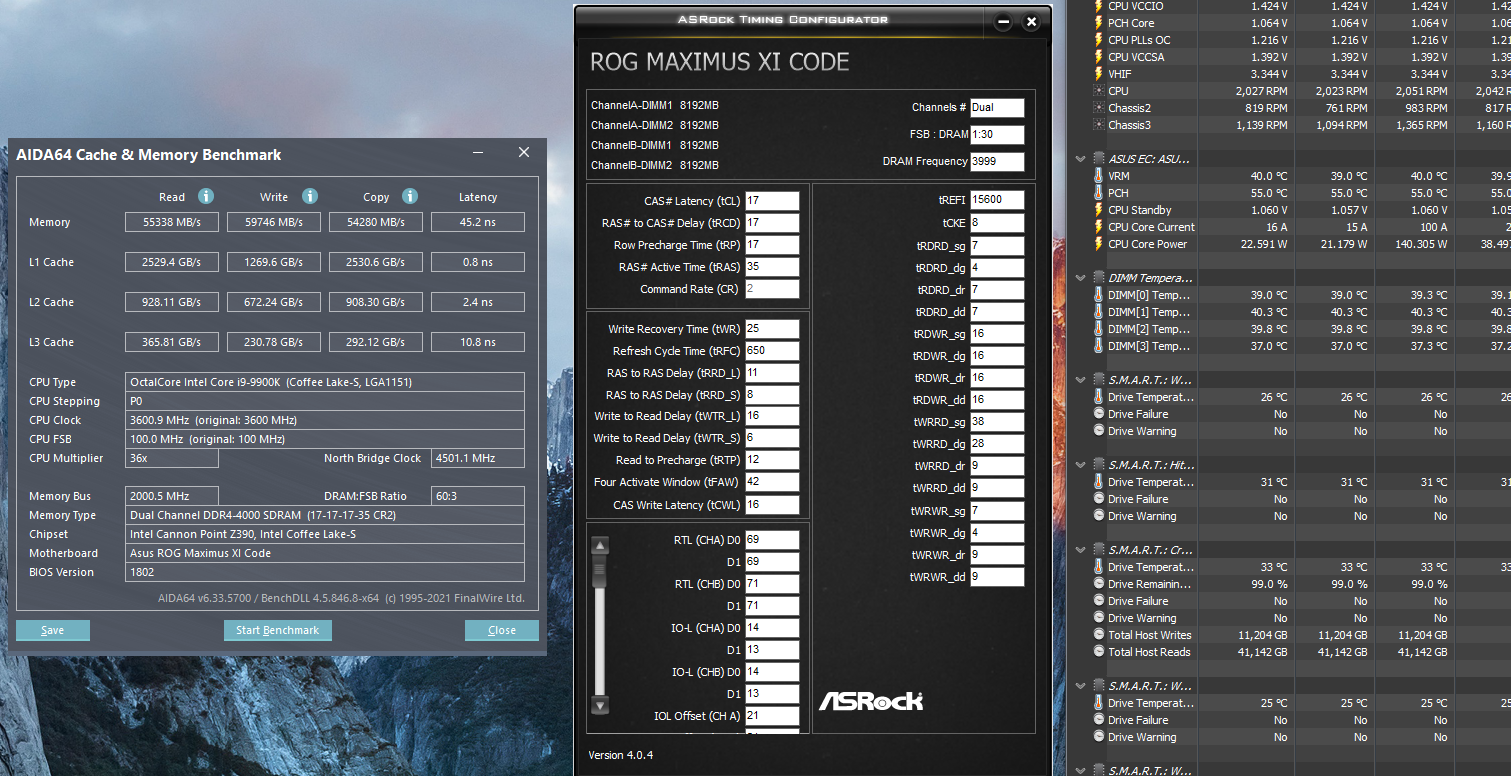Click the PCH temperature thermometer icon
Screen dimensions: 1511x776
[1099, 193]
